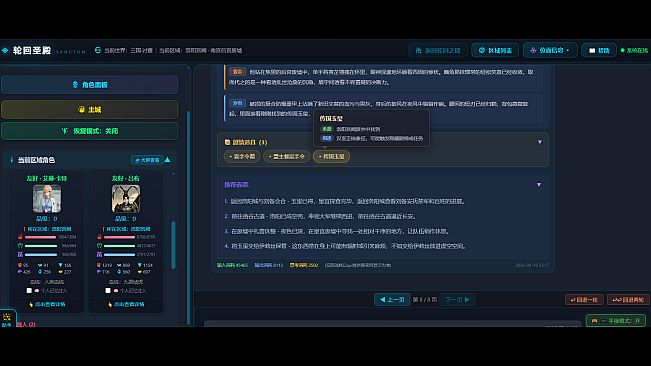Select the first story item chip

pos(242,156)
